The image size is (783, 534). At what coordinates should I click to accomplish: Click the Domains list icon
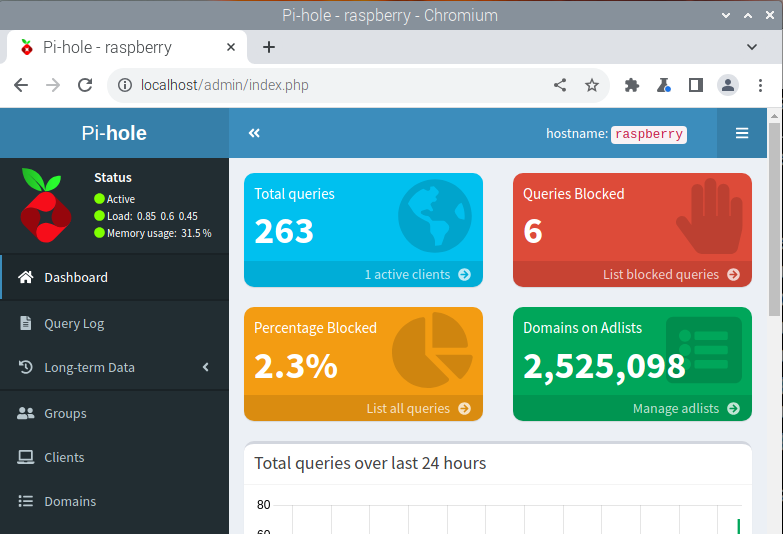[x=25, y=501]
